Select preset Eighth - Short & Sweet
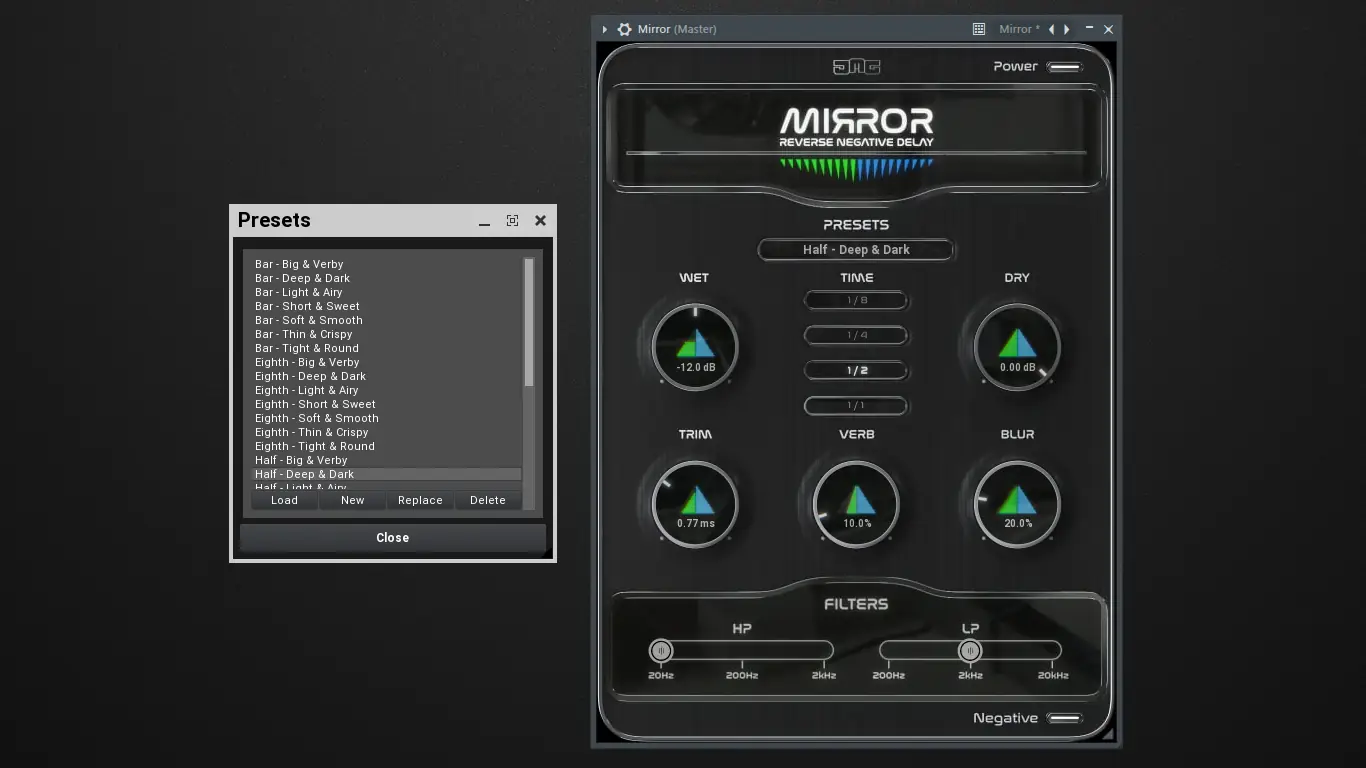Screen dimensions: 1366x768 pos(386,404)
